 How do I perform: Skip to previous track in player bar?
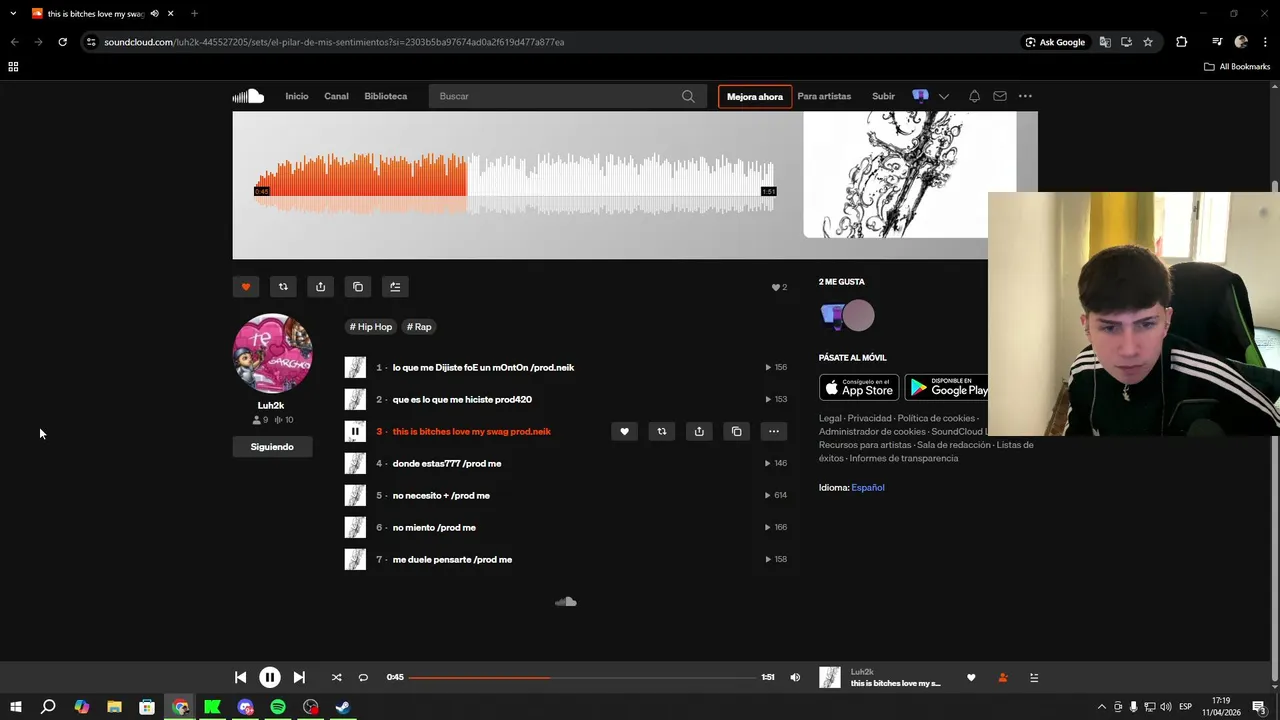point(240,677)
